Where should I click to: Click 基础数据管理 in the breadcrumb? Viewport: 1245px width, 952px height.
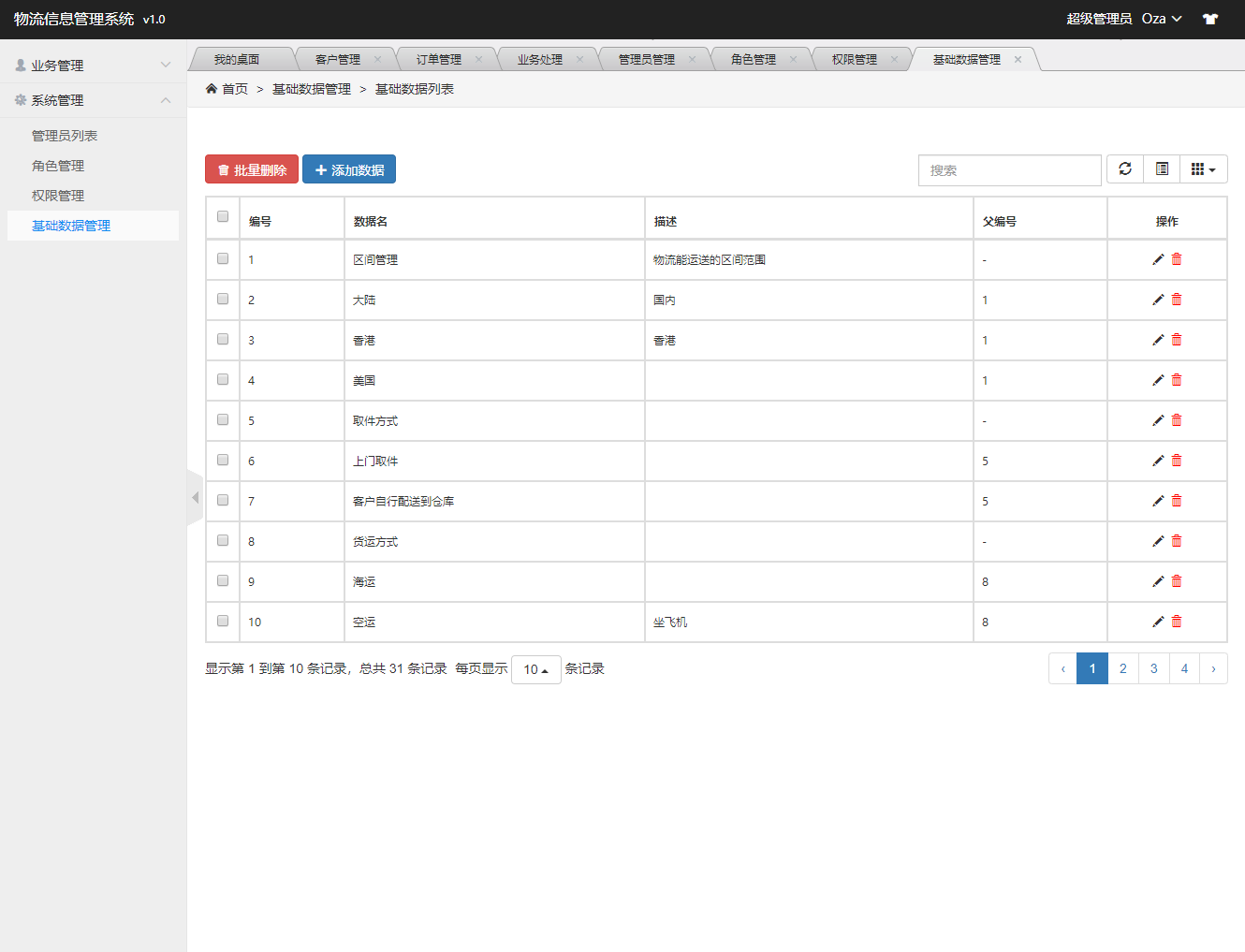click(x=312, y=89)
